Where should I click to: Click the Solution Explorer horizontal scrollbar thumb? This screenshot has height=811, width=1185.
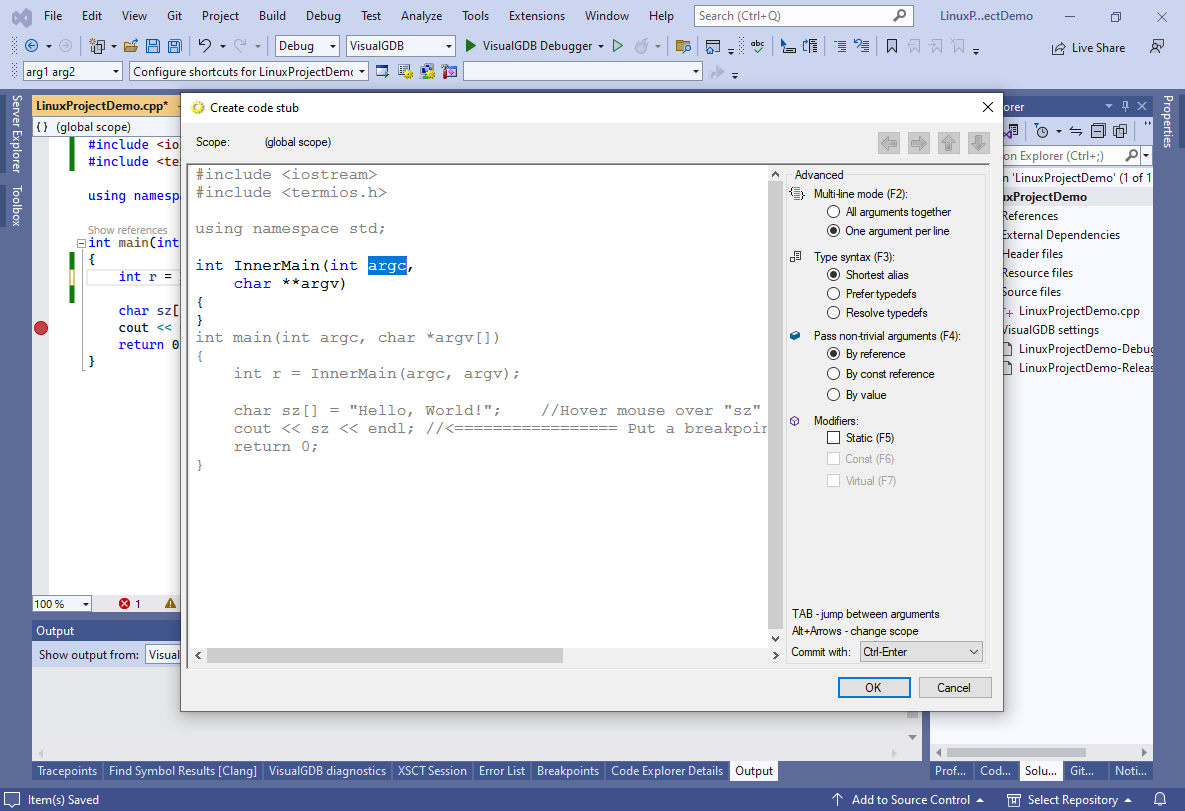[x=1016, y=753]
